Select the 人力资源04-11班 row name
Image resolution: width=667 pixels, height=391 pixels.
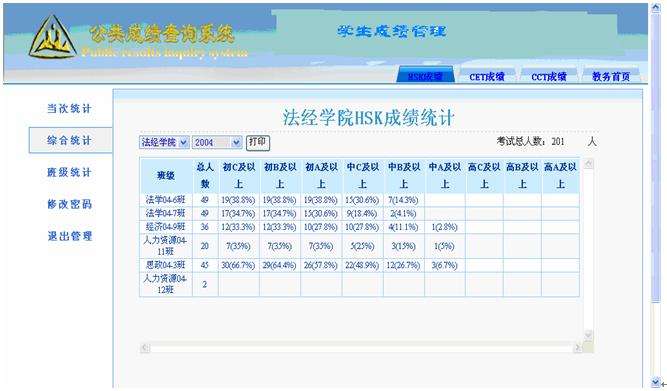click(165, 246)
